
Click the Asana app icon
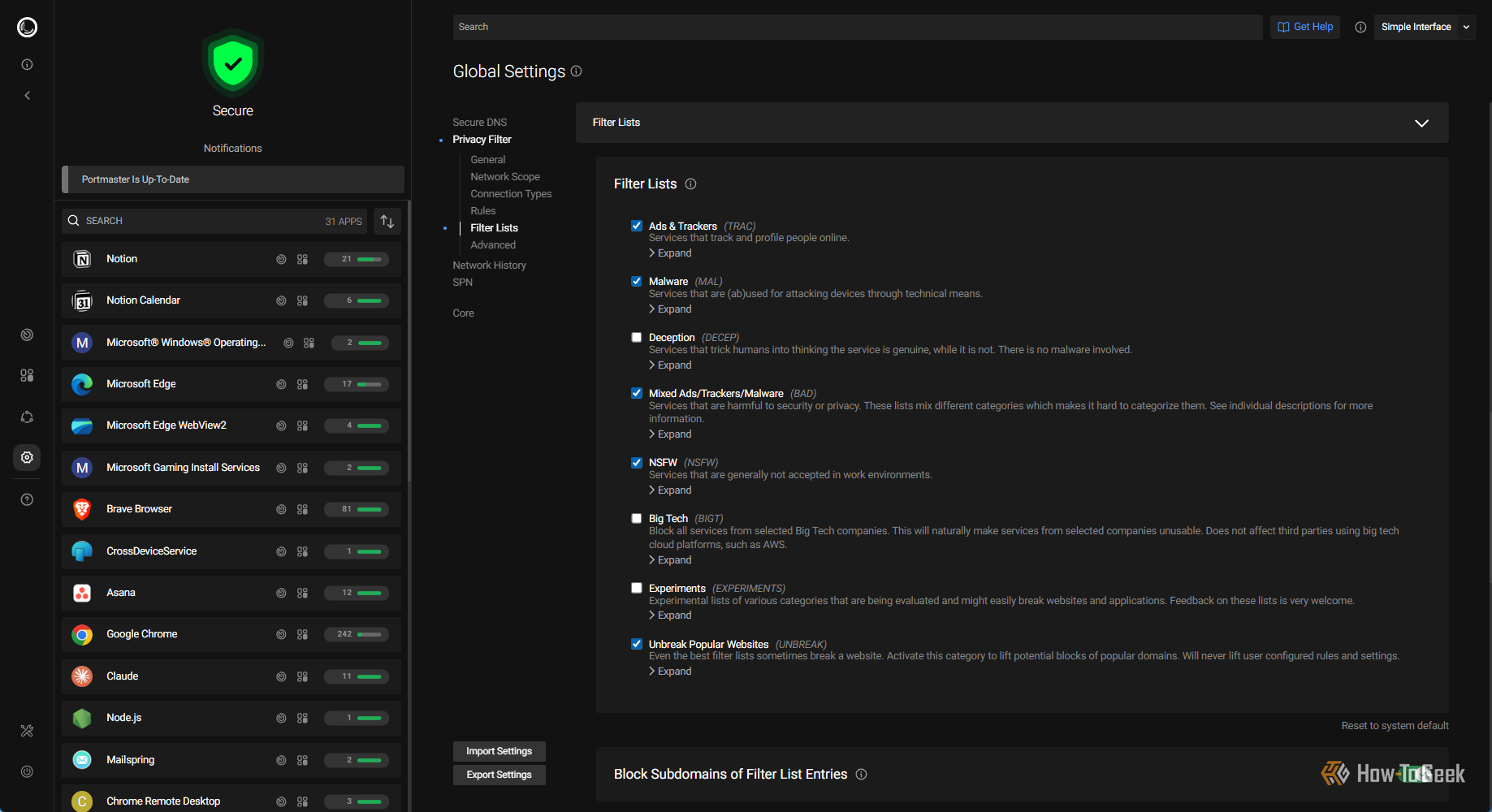82,593
